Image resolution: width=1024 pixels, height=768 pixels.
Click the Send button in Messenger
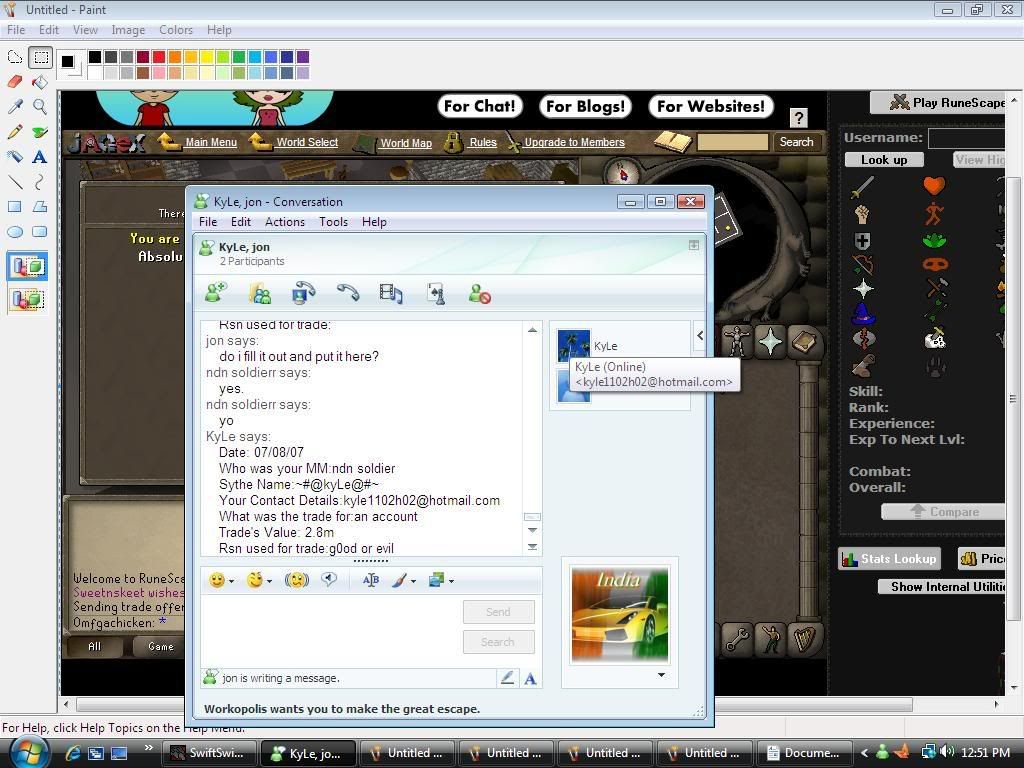pyautogui.click(x=498, y=612)
